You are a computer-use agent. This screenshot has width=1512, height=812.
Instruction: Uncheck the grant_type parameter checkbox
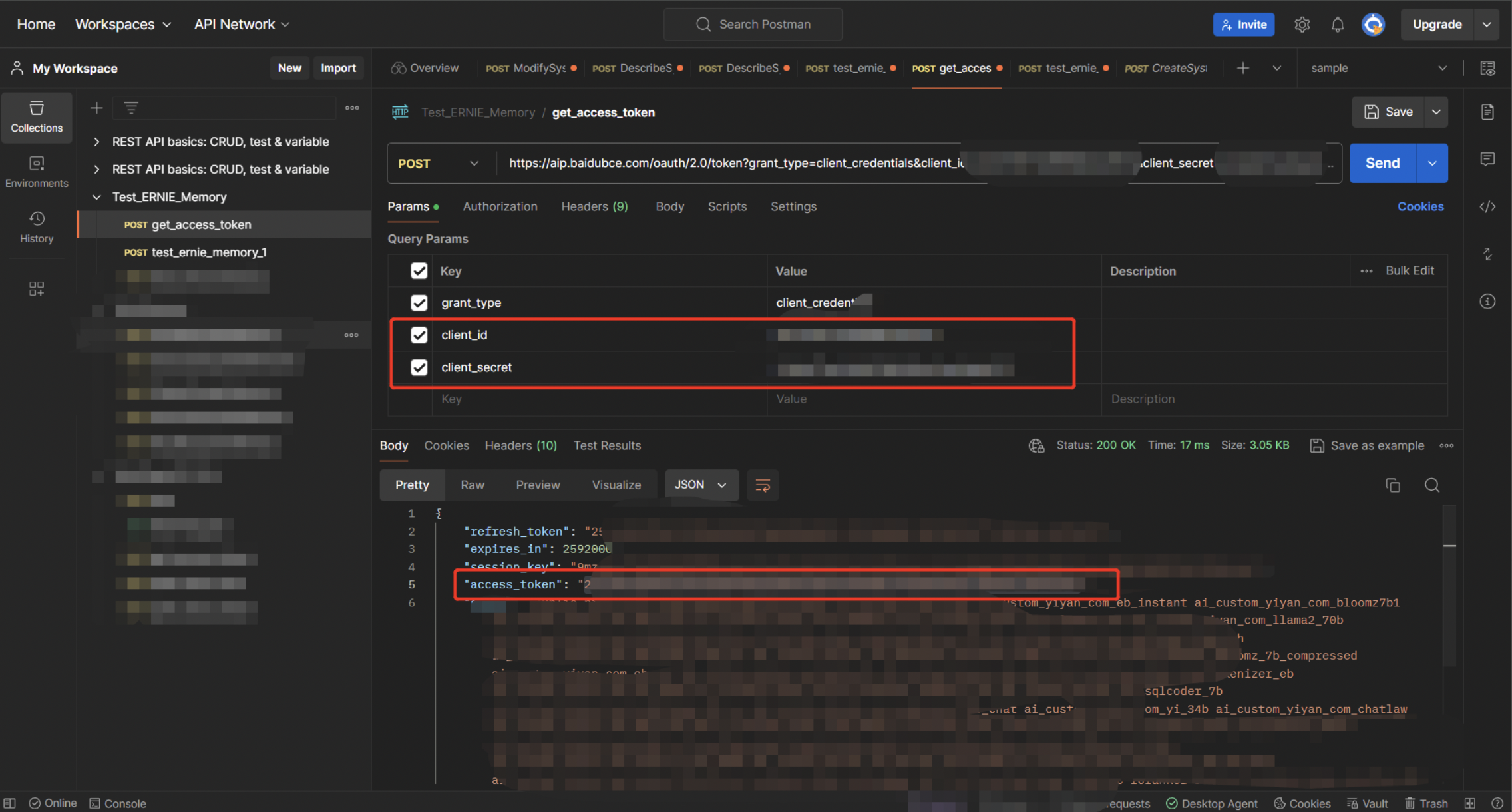(x=419, y=303)
